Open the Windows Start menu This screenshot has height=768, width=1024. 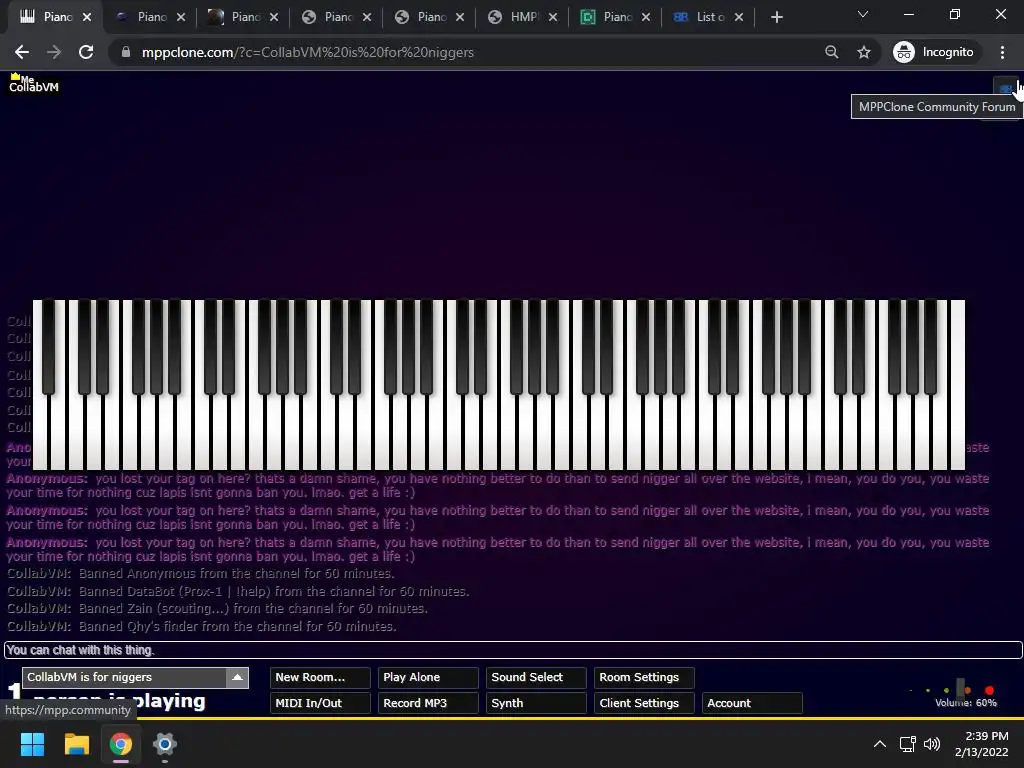click(x=32, y=744)
